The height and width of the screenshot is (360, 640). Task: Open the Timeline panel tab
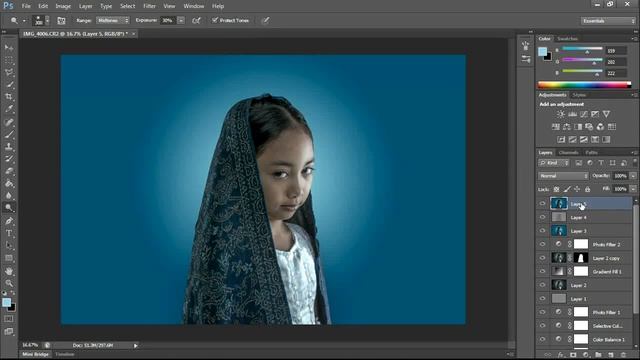[x=64, y=354]
